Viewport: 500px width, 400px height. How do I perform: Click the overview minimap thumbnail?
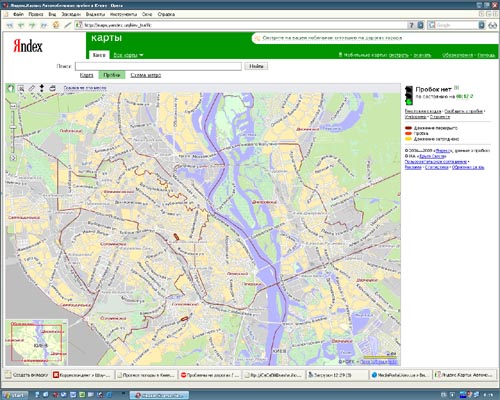pyautogui.click(x=36, y=342)
